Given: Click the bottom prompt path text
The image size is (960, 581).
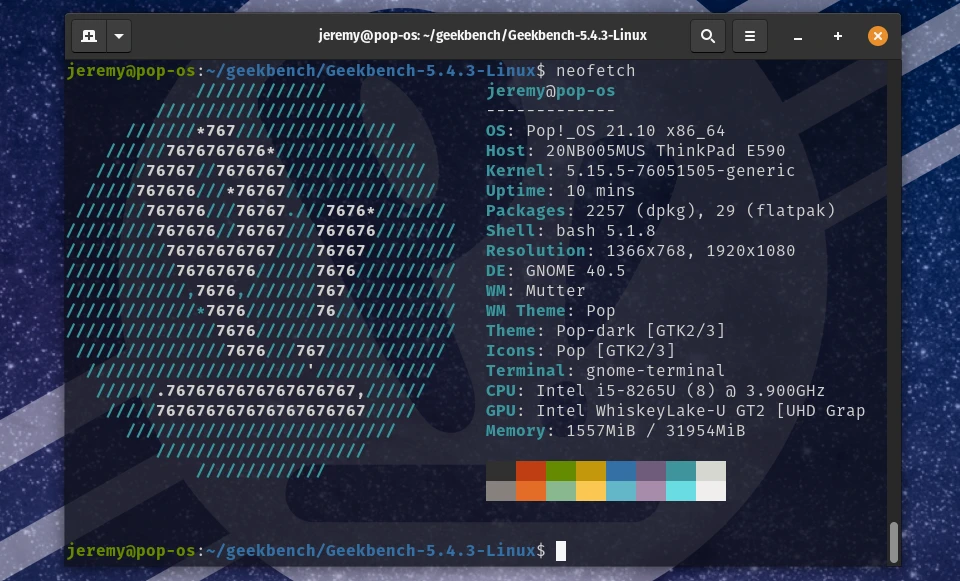Looking at the screenshot, I should 371,551.
